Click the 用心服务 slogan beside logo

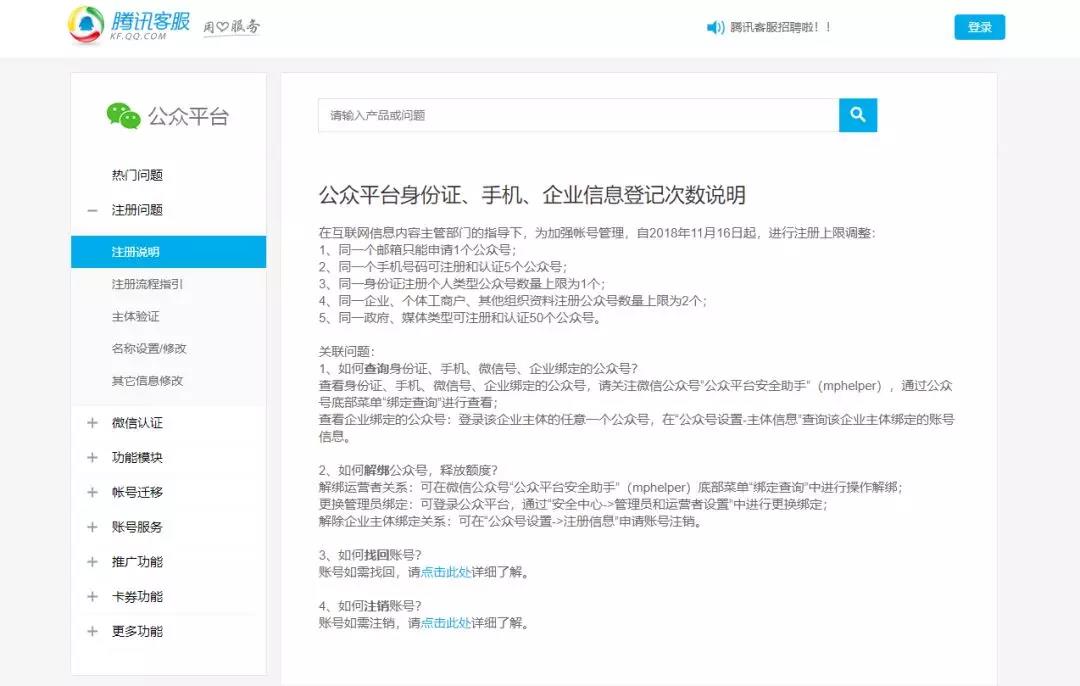pos(231,27)
